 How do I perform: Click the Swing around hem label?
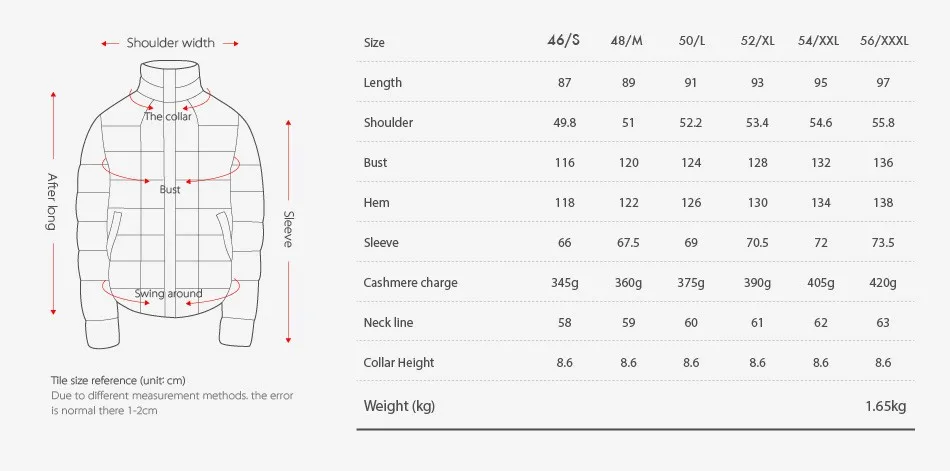[x=168, y=294]
